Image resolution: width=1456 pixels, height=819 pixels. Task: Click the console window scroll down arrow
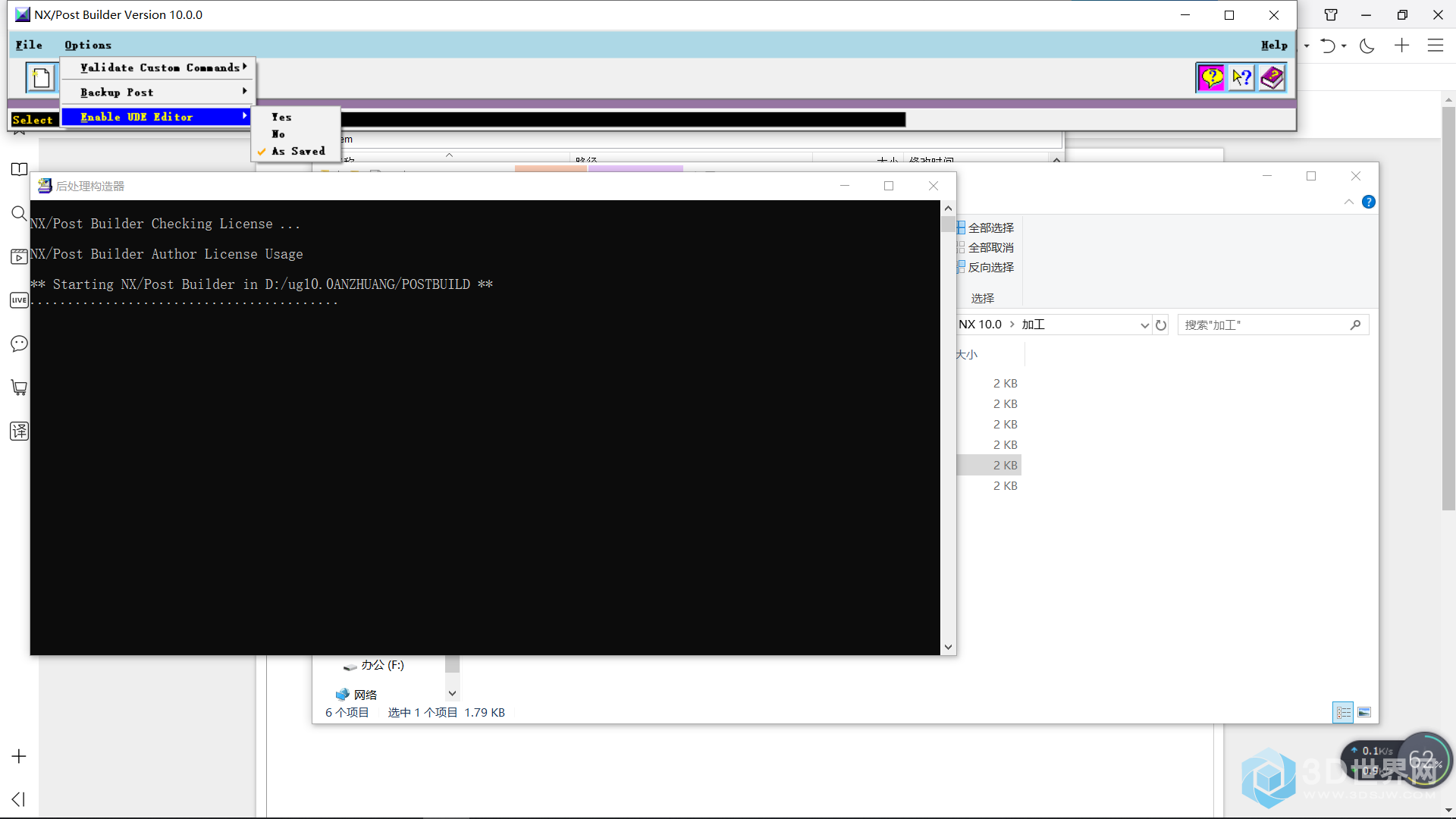pyautogui.click(x=948, y=648)
